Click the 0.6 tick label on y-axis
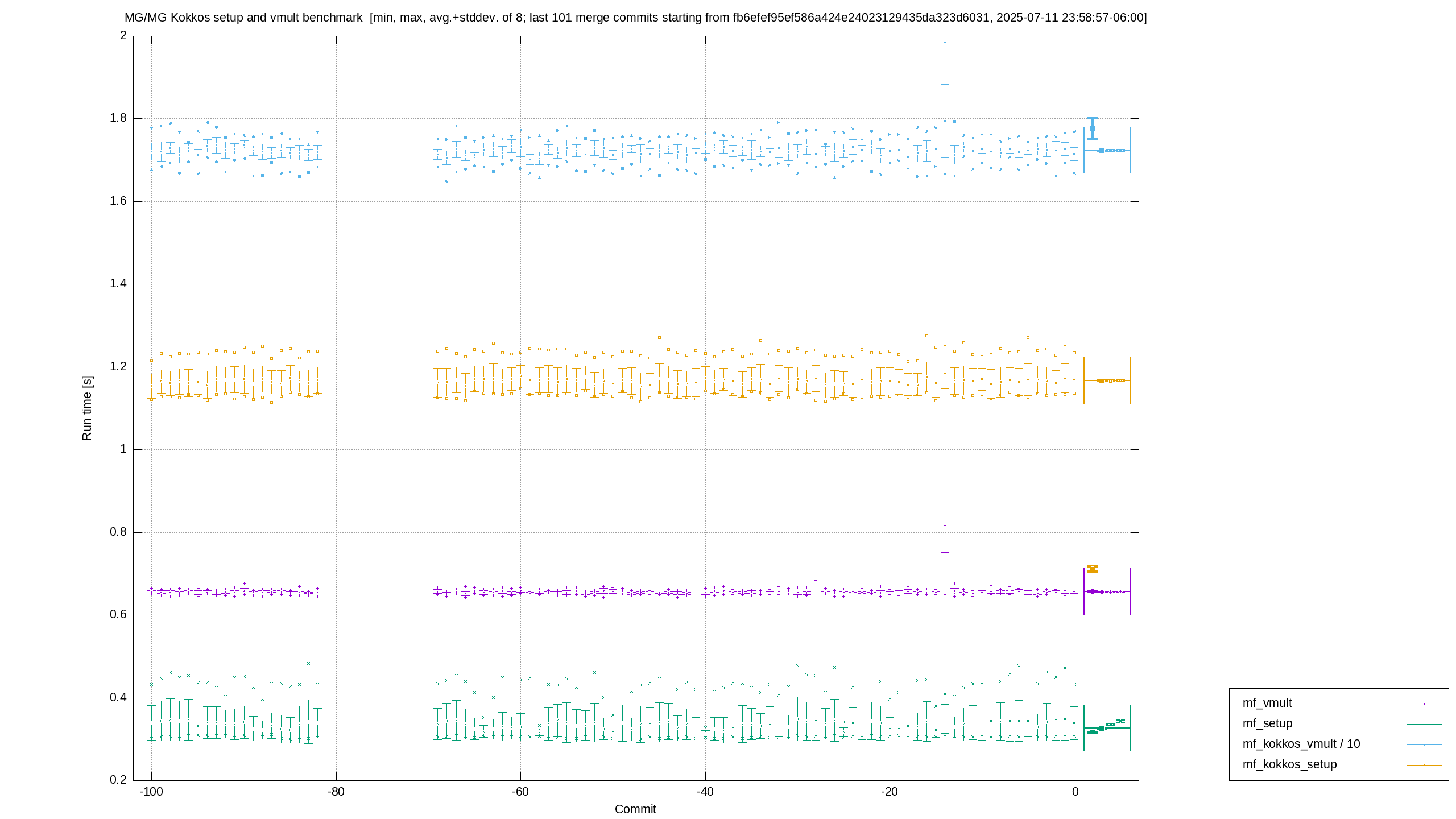 pos(118,615)
